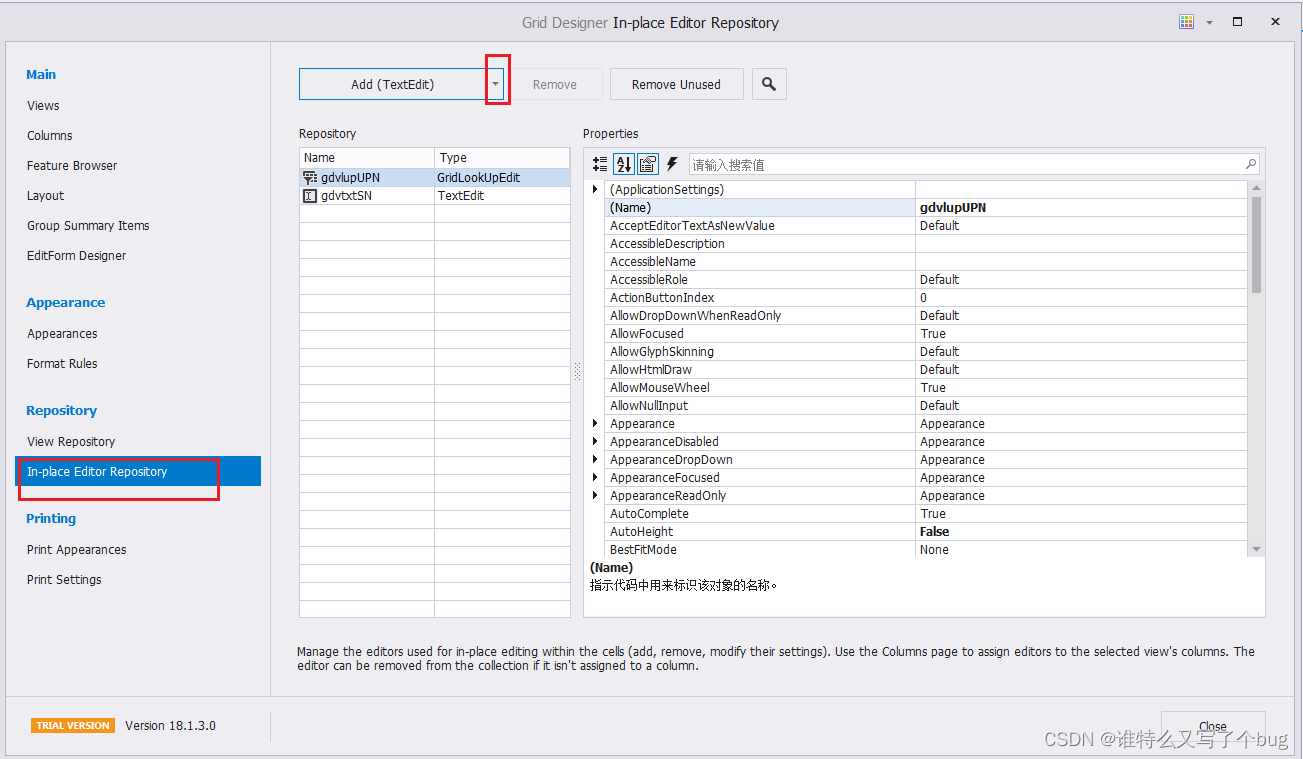Click the search magnifier in properties search box
This screenshot has width=1303, height=759.
click(x=1251, y=163)
